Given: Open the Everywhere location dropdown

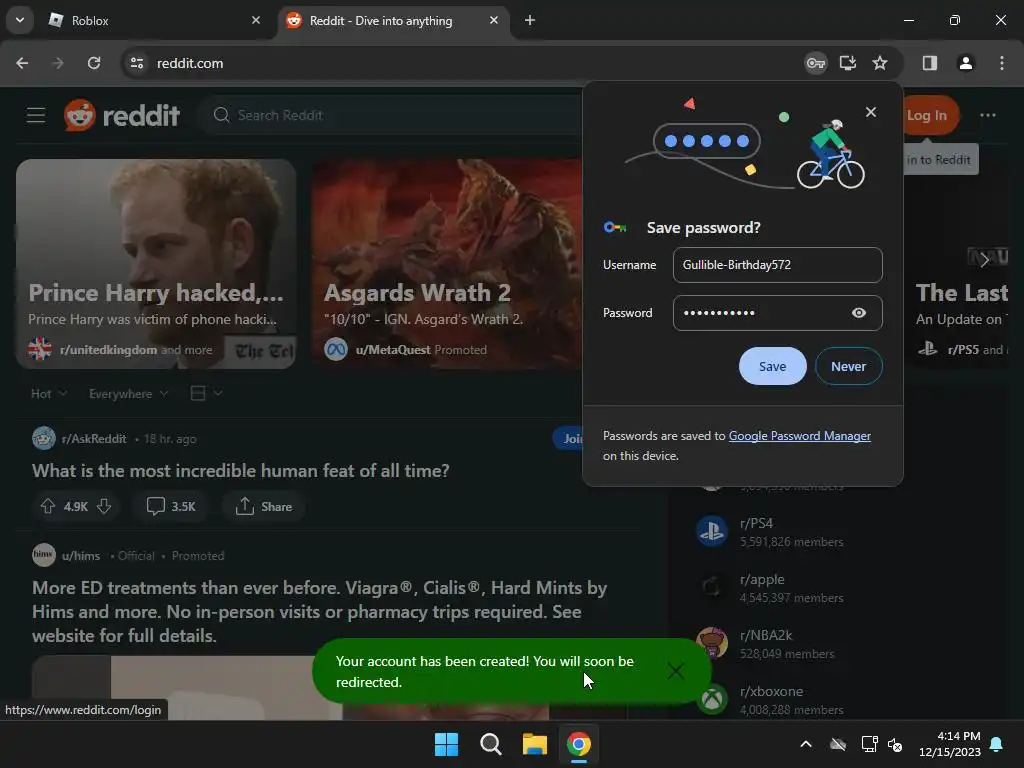Looking at the screenshot, I should point(128,394).
